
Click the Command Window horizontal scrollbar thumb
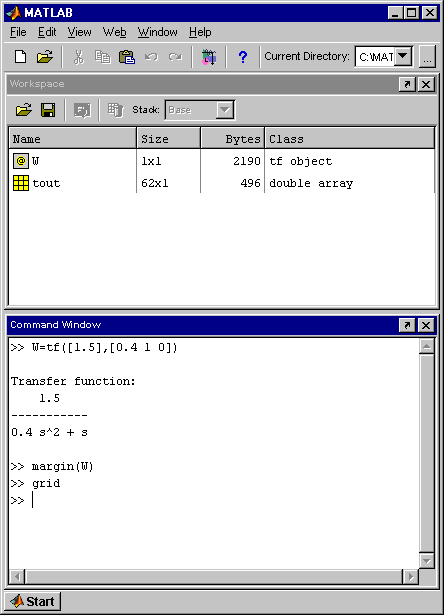click(214, 576)
